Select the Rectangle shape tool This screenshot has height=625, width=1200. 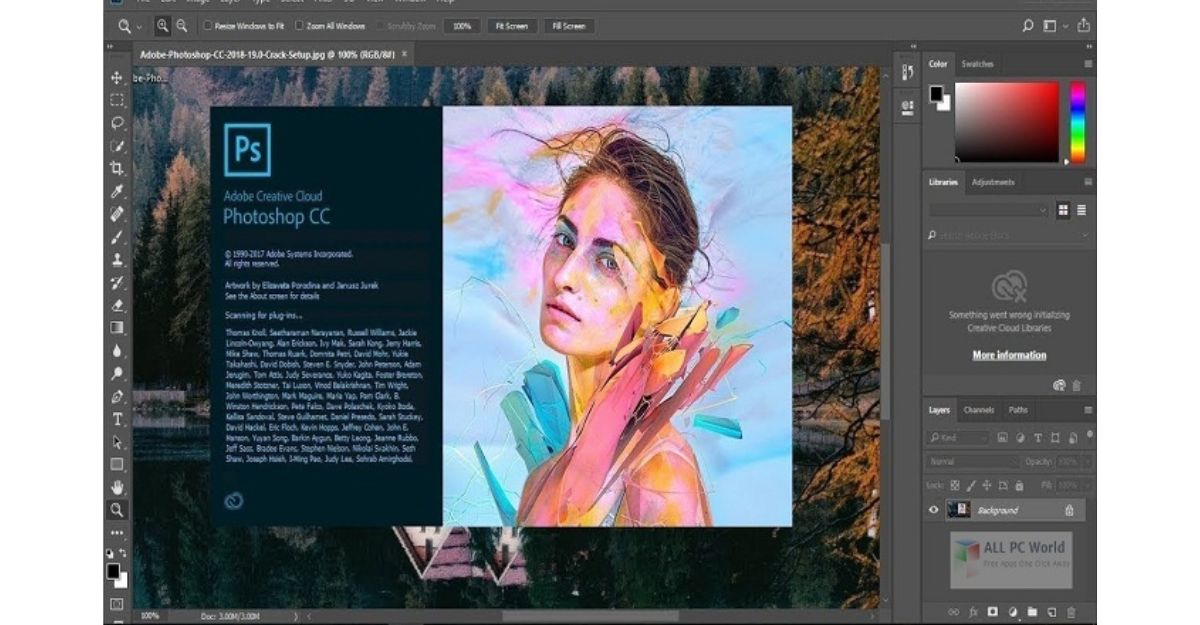coord(117,464)
